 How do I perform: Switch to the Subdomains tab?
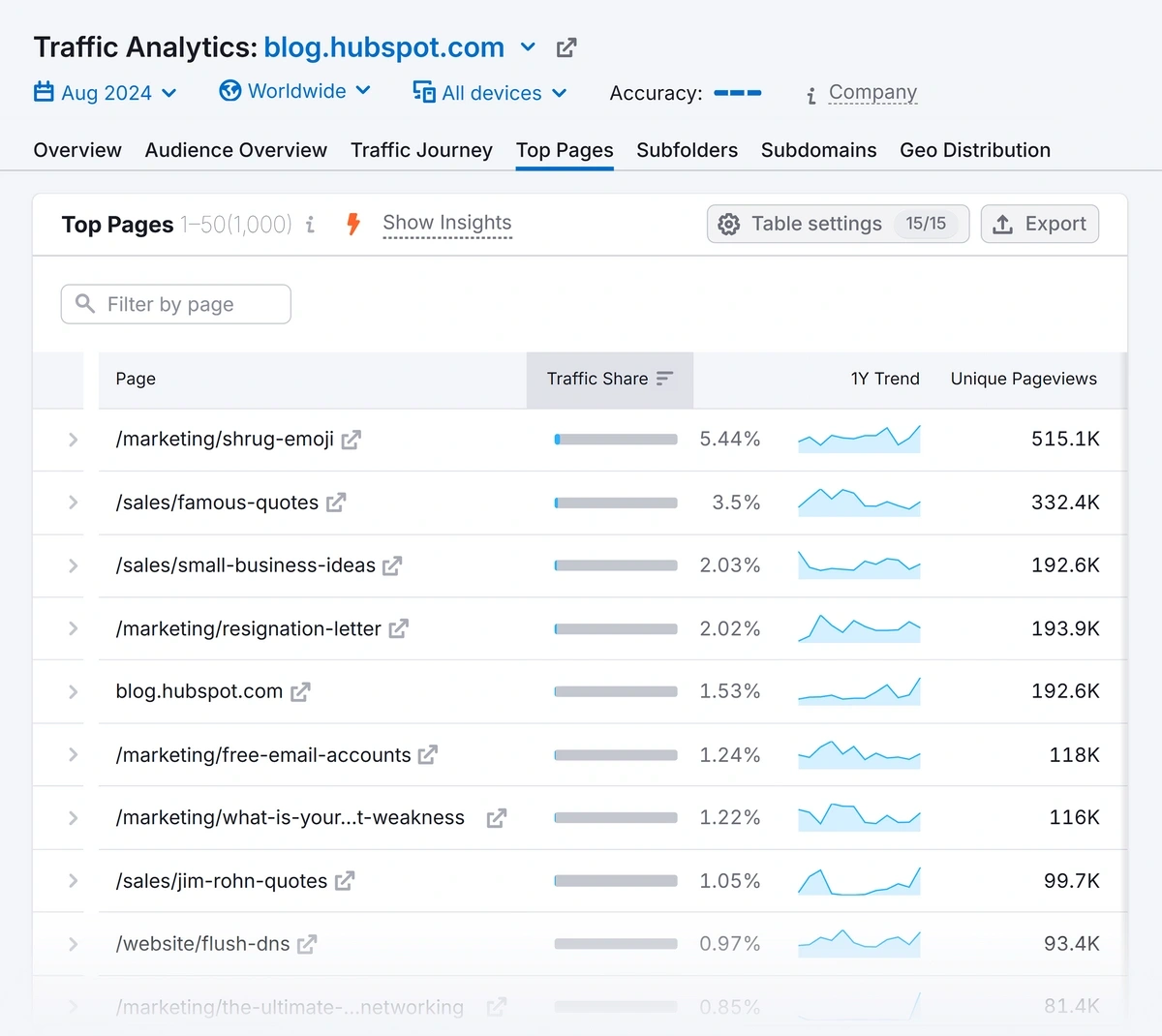pyautogui.click(x=818, y=150)
